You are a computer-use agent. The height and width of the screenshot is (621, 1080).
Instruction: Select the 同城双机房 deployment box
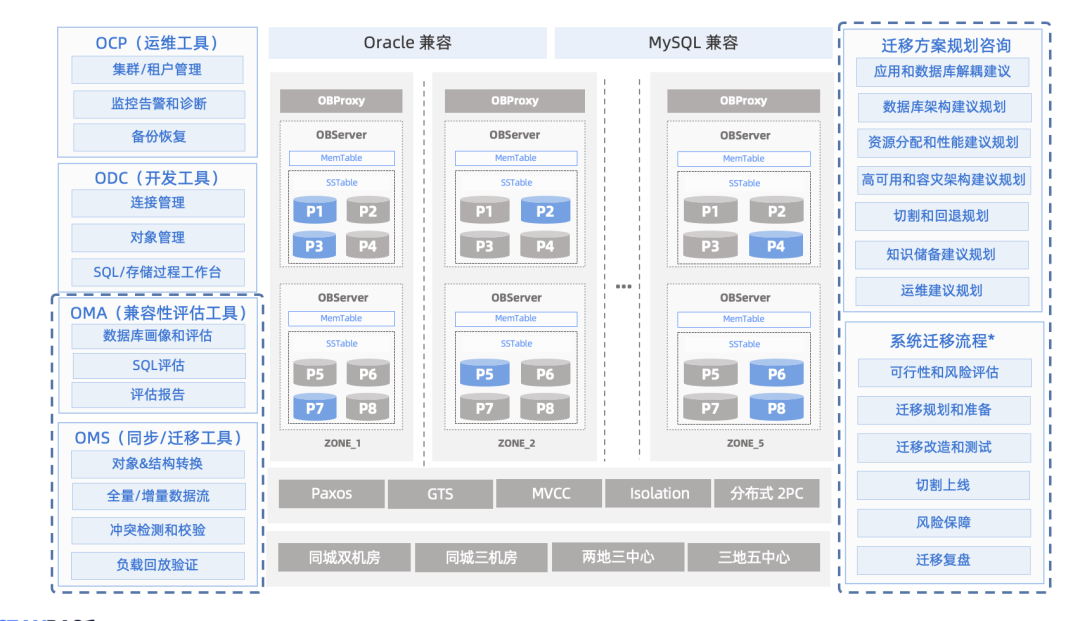tap(344, 557)
